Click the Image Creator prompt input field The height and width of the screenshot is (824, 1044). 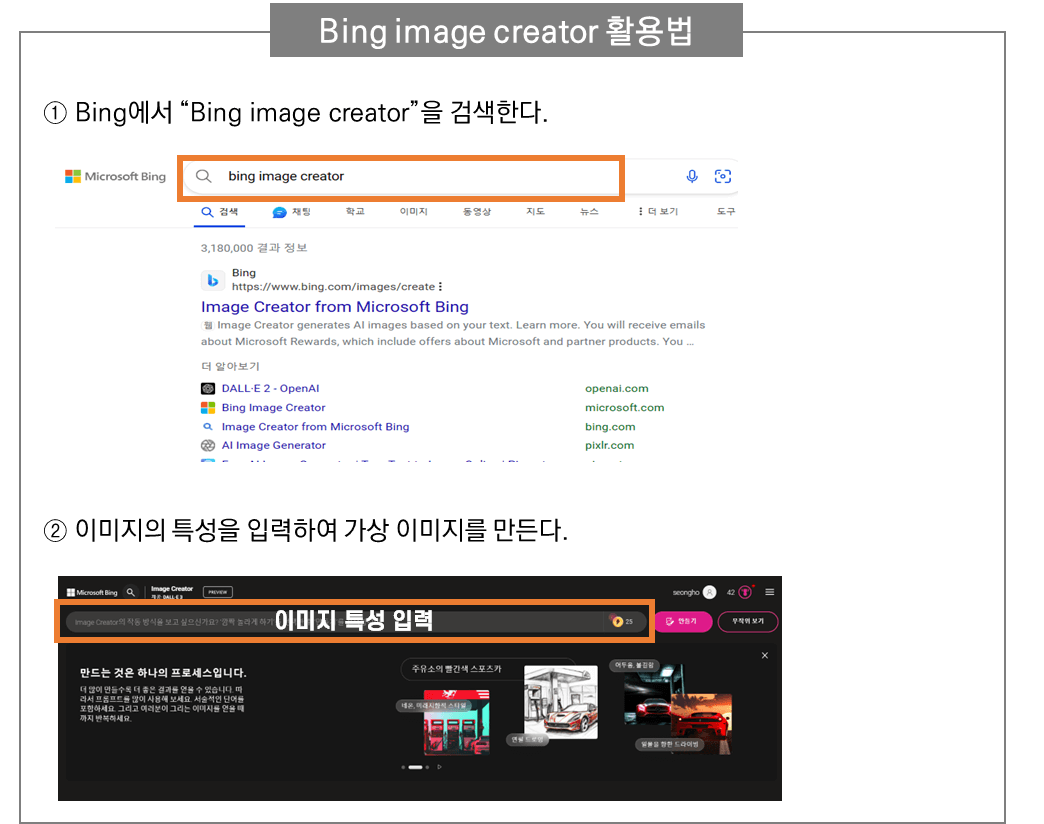[356, 622]
